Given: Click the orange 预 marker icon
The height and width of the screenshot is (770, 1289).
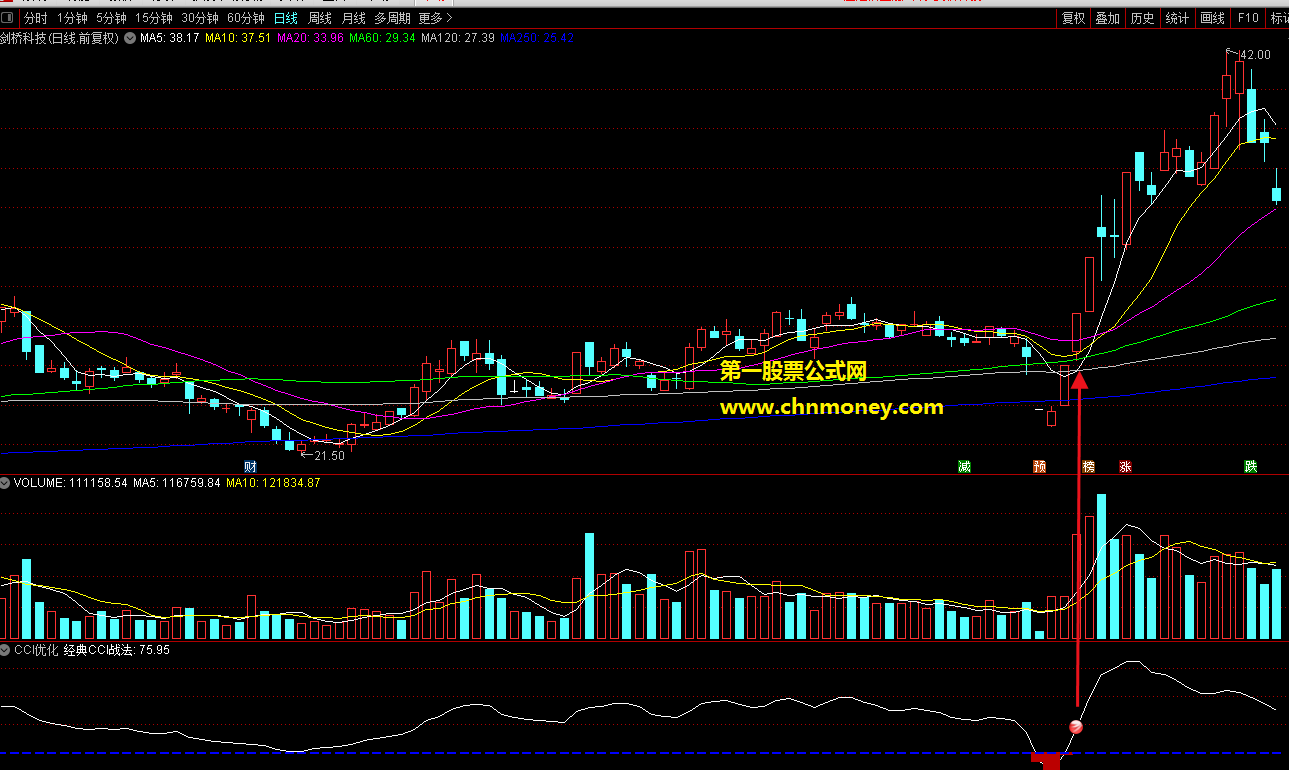Looking at the screenshot, I should [1039, 466].
